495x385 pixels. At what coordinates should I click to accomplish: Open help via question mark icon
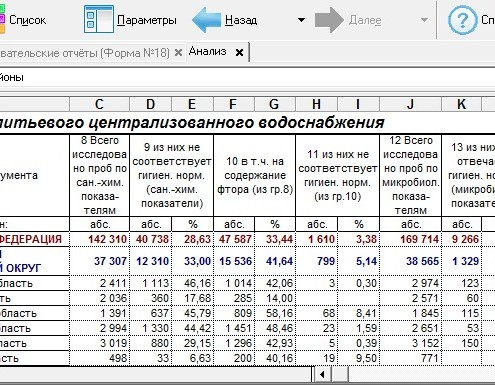pyautogui.click(x=462, y=20)
